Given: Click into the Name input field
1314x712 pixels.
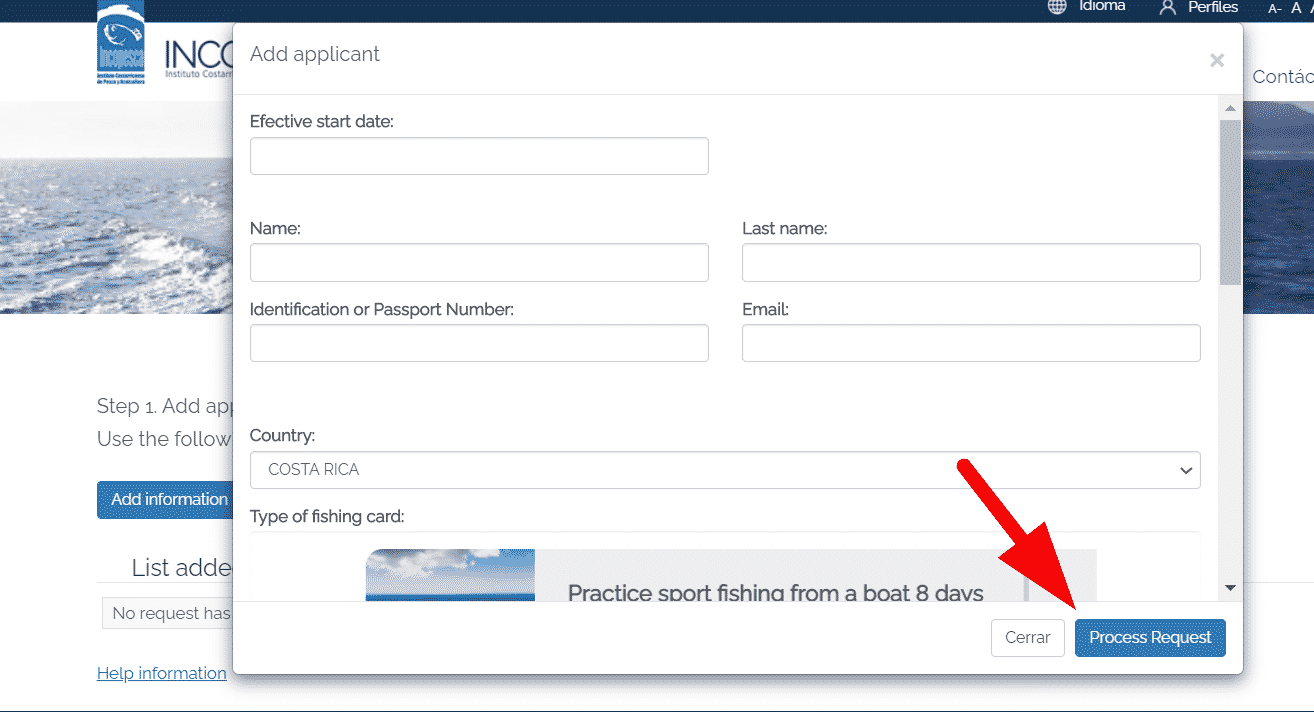Looking at the screenshot, I should pos(479,262).
